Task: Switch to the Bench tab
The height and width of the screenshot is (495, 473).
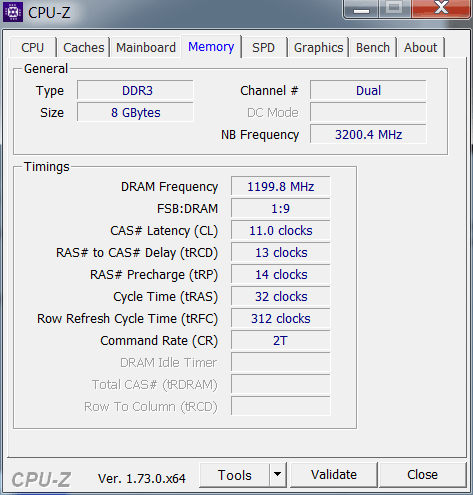Action: [x=373, y=48]
